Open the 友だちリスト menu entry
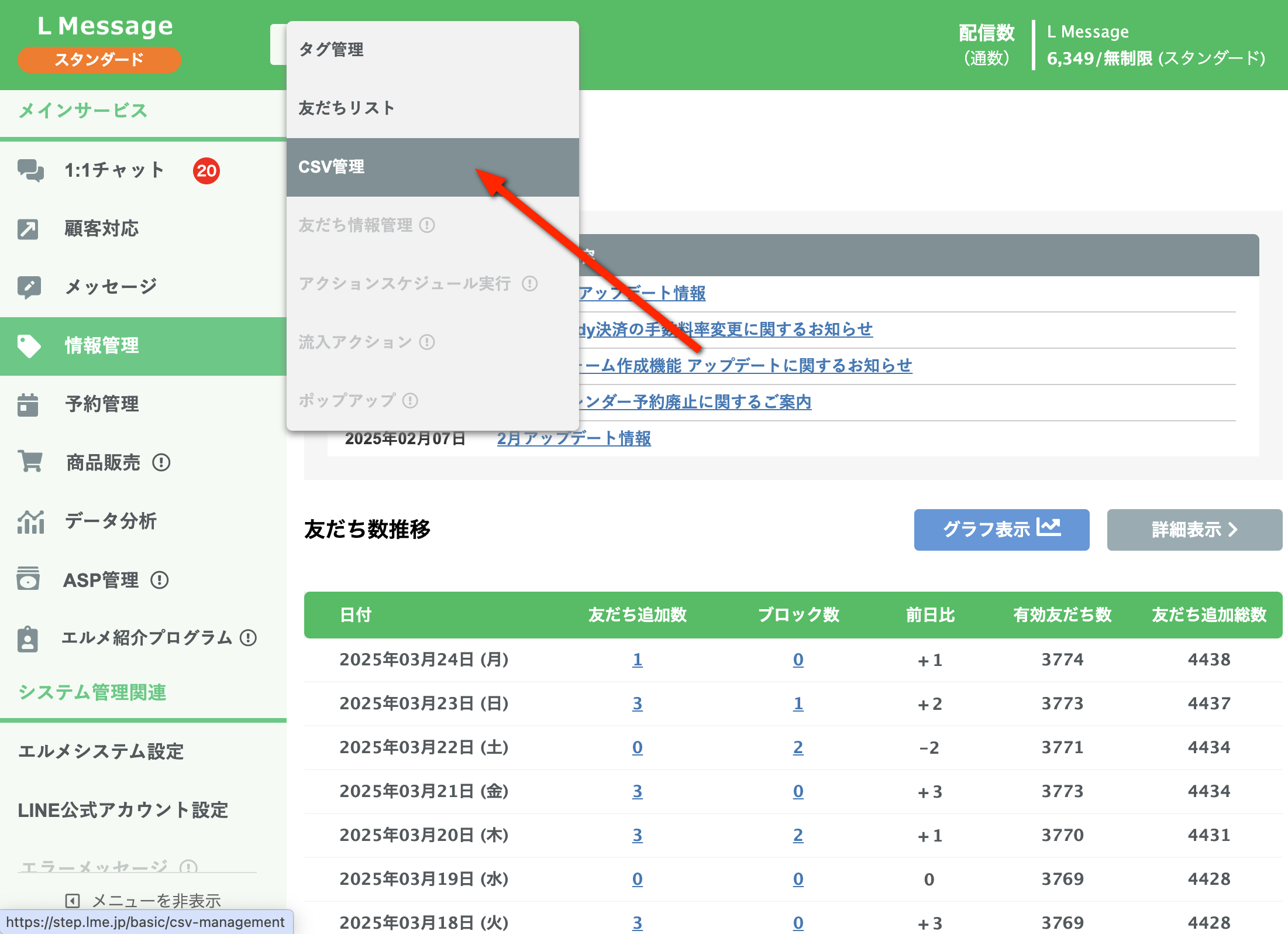The height and width of the screenshot is (934, 1288). tap(346, 107)
